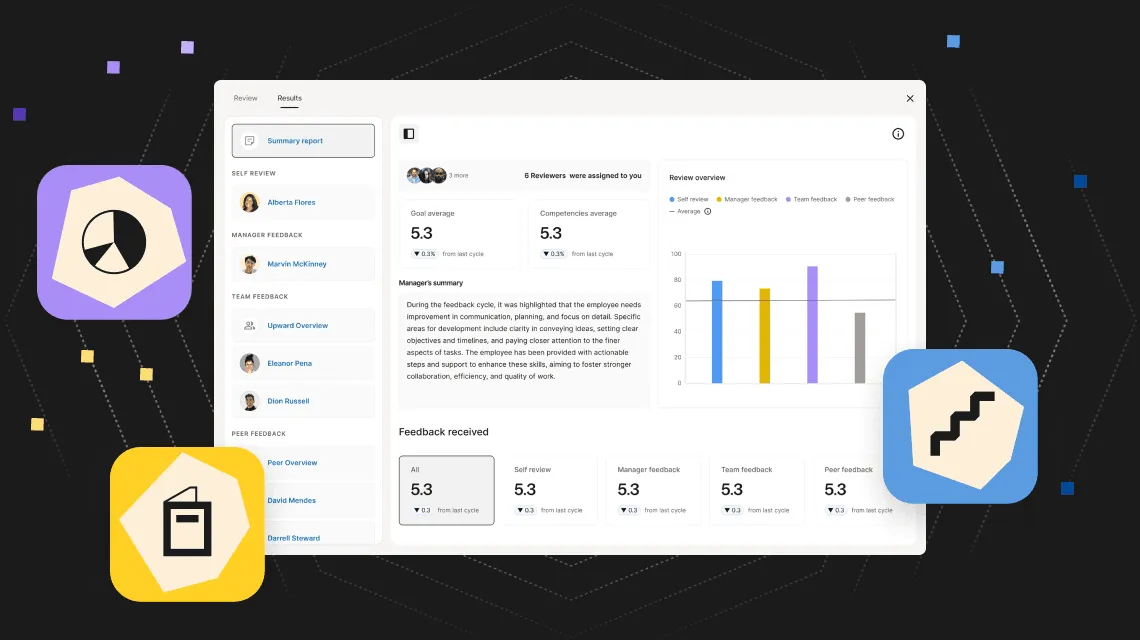Click Eleanor Pena avatar
The height and width of the screenshot is (640, 1140).
[249, 363]
